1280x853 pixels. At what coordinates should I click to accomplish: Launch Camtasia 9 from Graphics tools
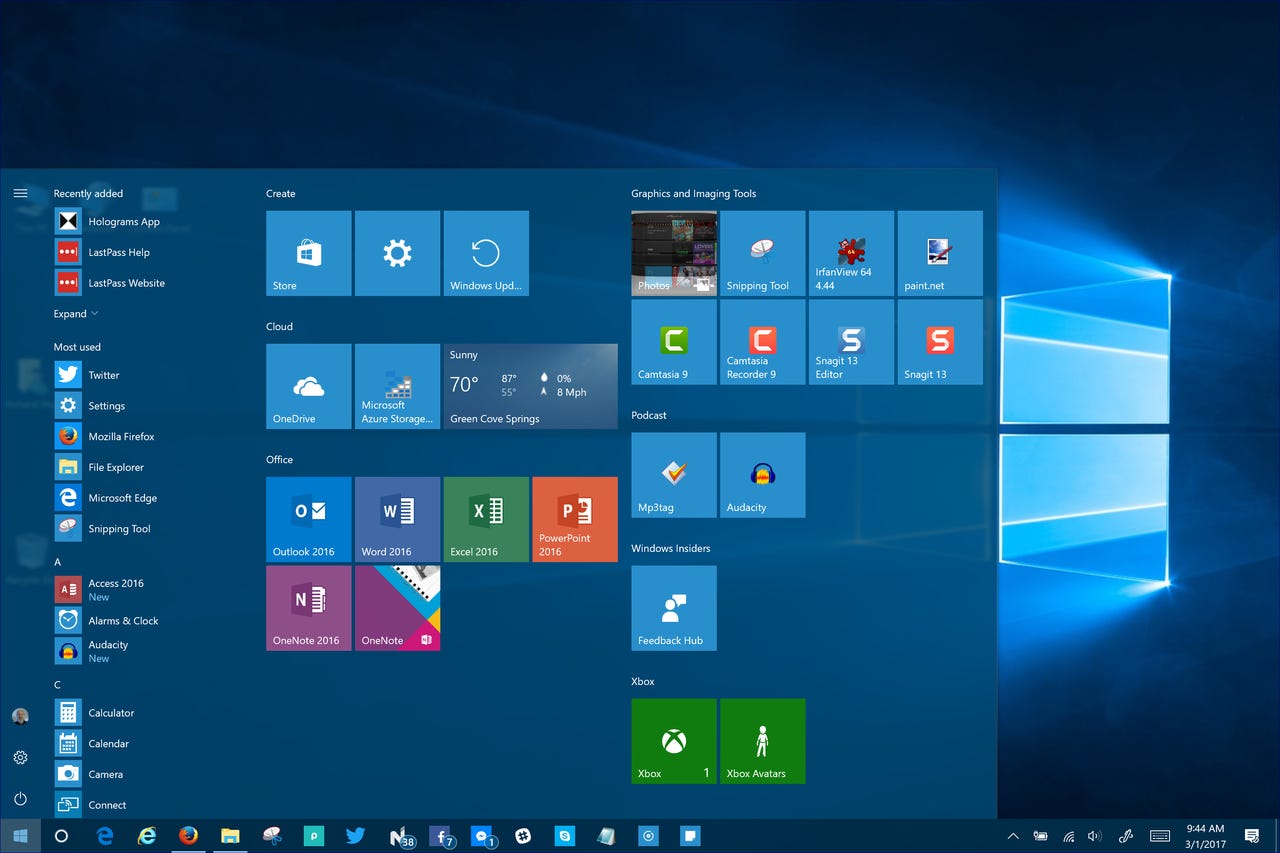coord(673,341)
